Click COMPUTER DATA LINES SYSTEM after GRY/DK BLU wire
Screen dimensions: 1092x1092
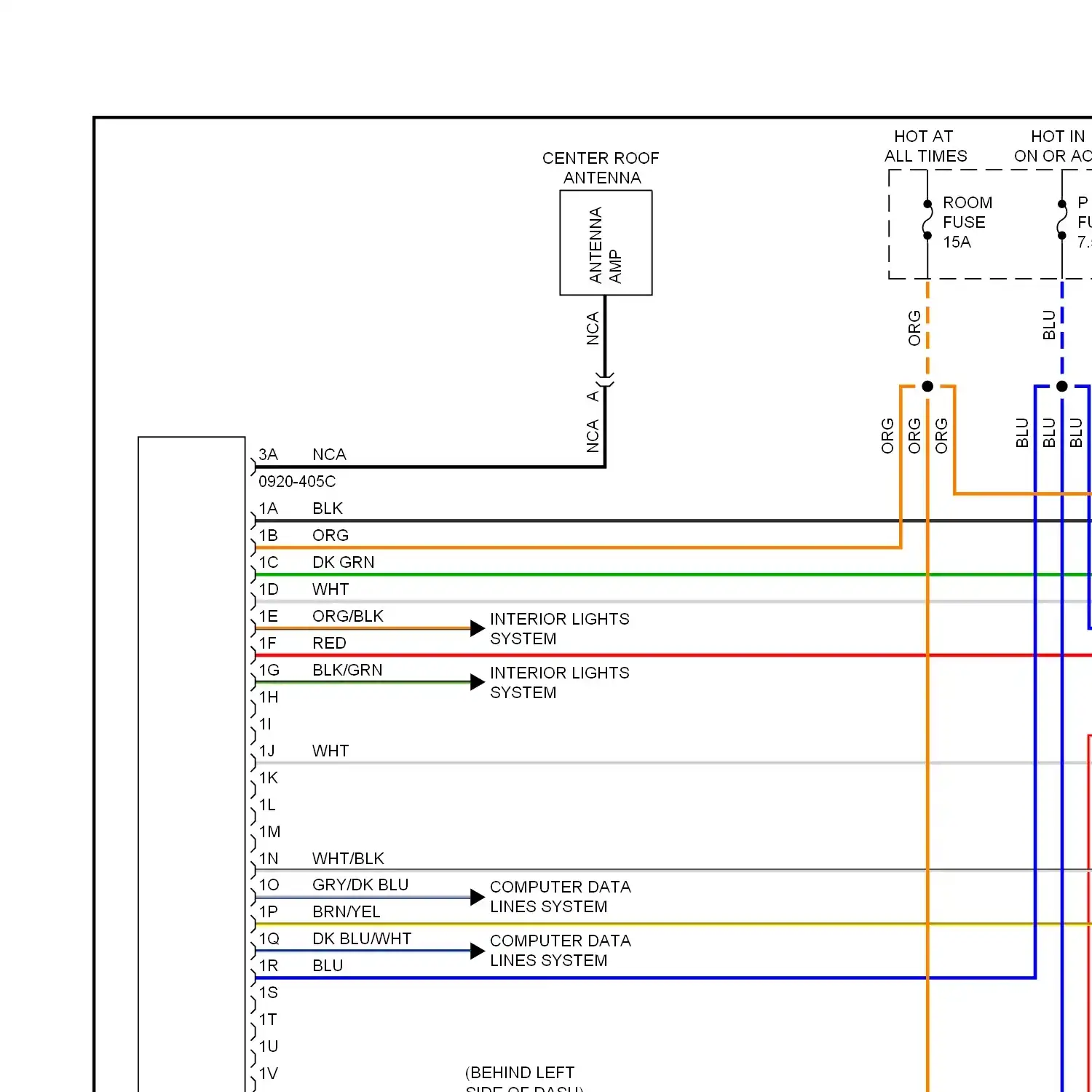[561, 897]
